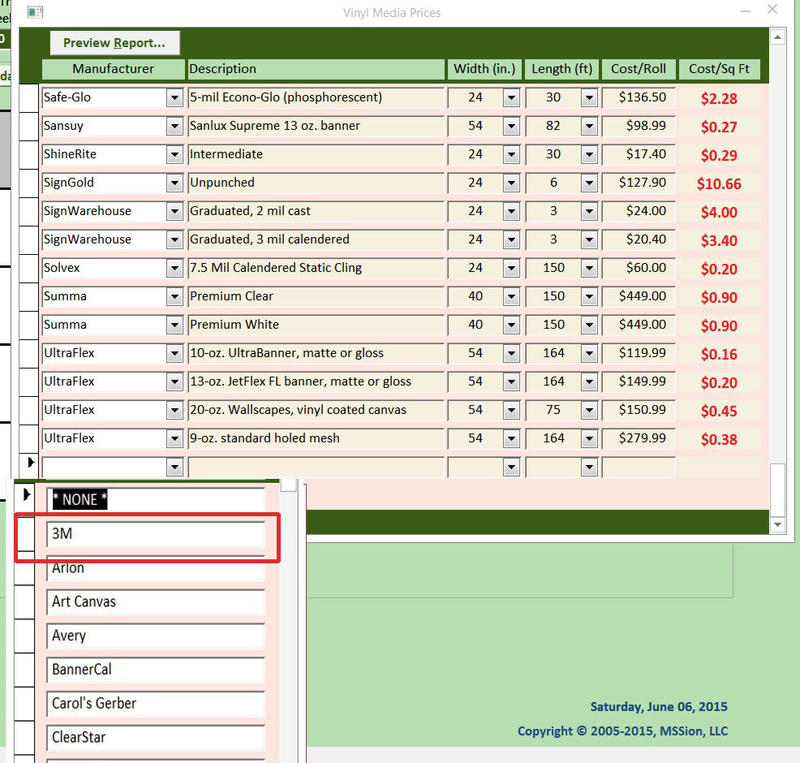Click the Description field in the new blank row
Screen dimensions: 800x763
316,466
